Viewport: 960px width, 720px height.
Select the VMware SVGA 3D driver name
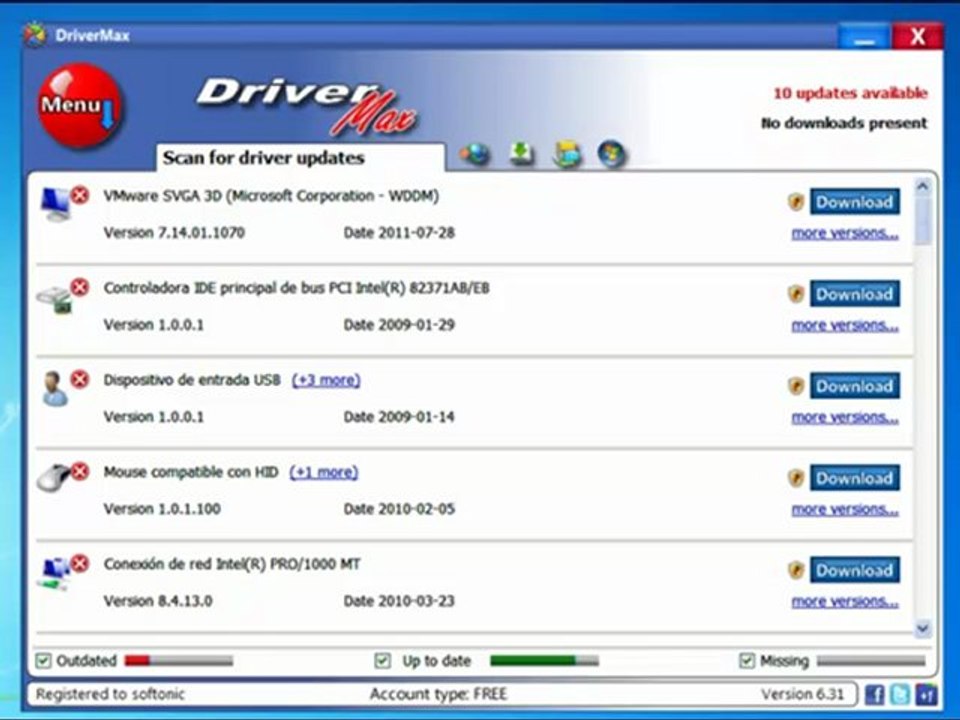click(271, 196)
